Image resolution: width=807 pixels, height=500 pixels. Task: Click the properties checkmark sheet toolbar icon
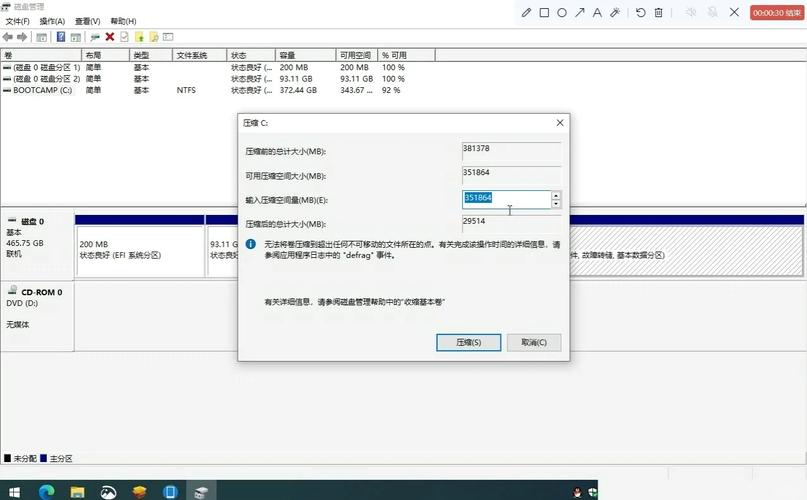click(x=124, y=37)
